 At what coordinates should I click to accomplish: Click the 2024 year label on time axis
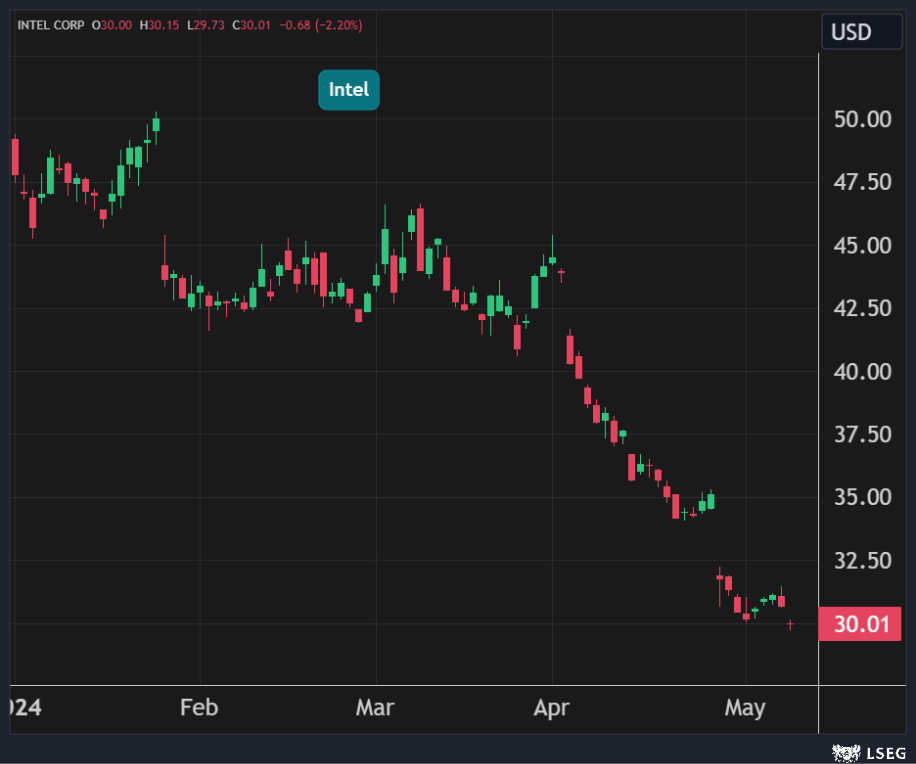click(x=20, y=708)
